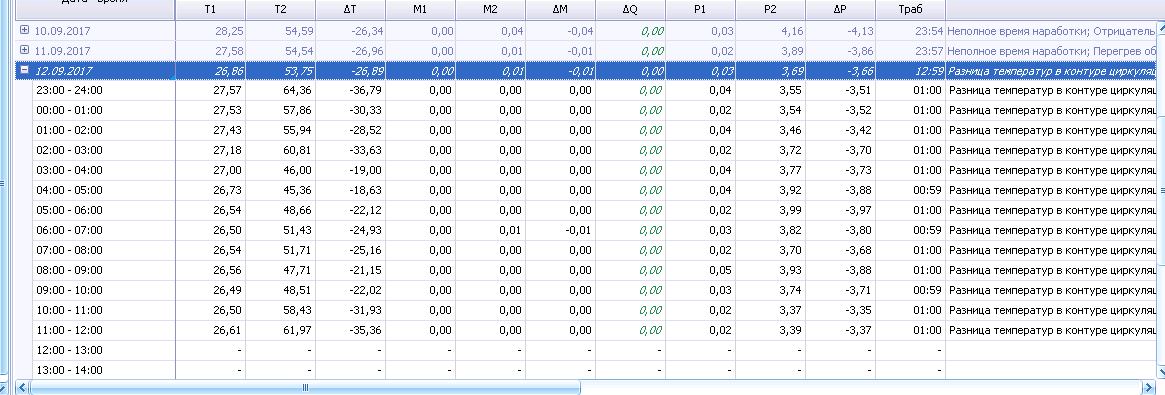This screenshot has width=1165, height=395.
Task: Click the P1 column header
Action: pos(701,10)
